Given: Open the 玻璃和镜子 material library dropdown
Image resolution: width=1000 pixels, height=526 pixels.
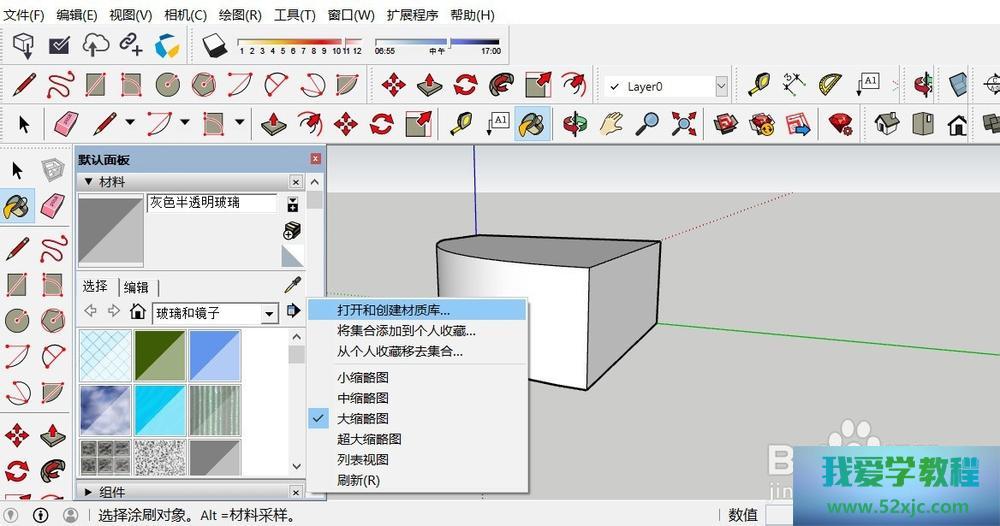Looking at the screenshot, I should [x=268, y=314].
